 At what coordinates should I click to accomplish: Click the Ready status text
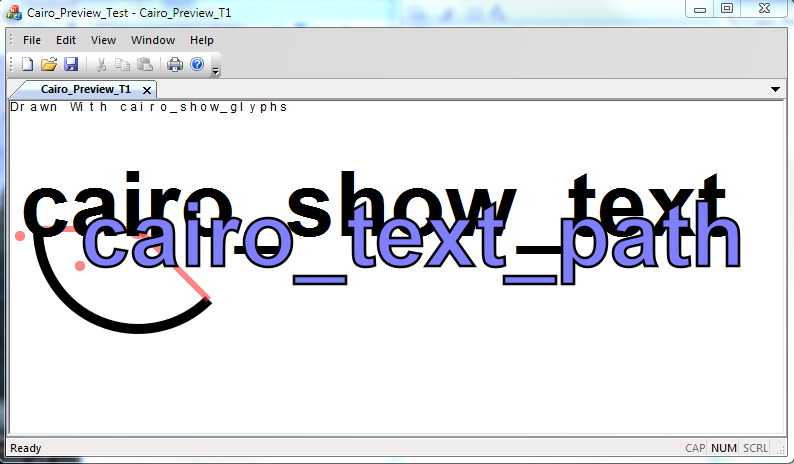pyautogui.click(x=26, y=448)
